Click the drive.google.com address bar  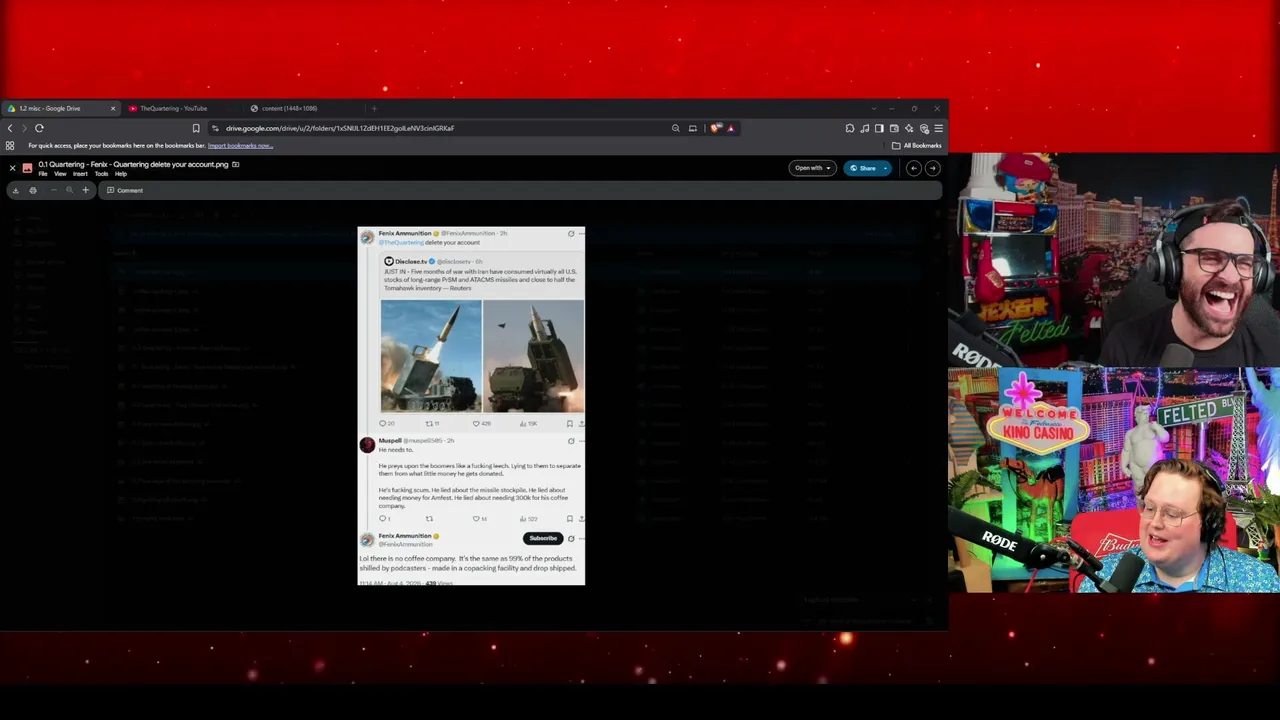(440, 128)
